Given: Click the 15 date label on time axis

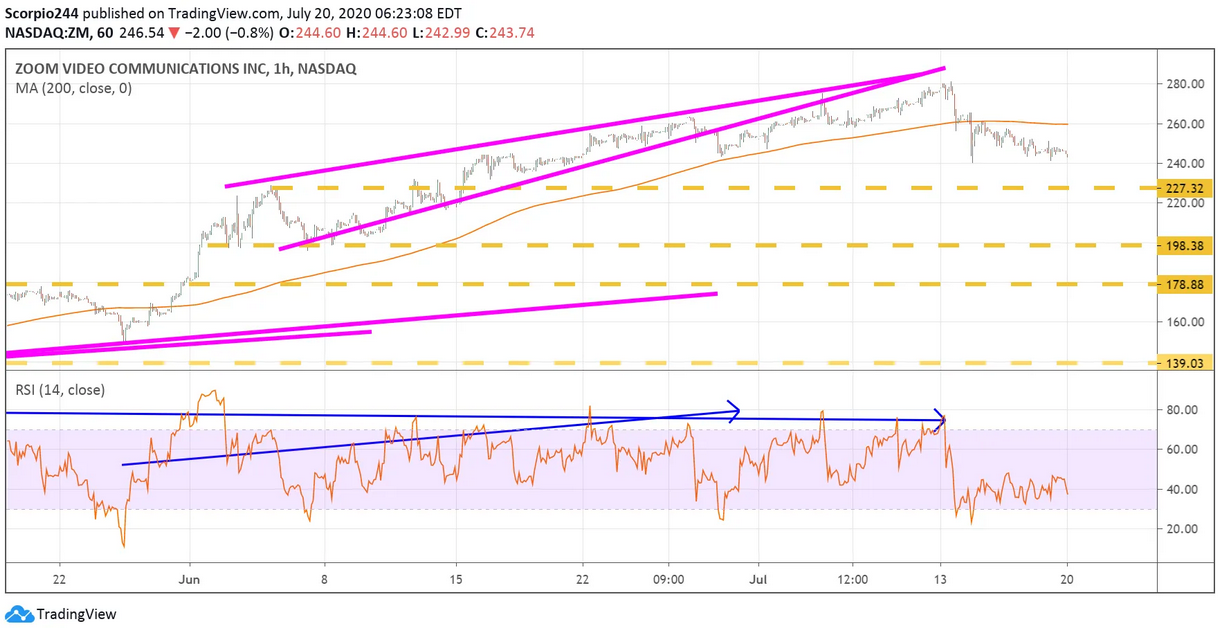Looking at the screenshot, I should [455, 579].
